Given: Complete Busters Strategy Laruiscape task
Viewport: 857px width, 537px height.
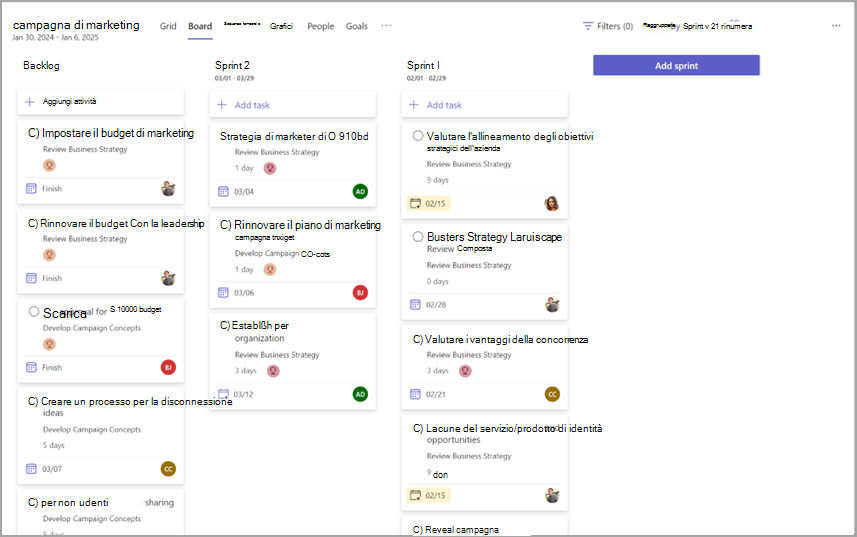Looking at the screenshot, I should pos(418,237).
